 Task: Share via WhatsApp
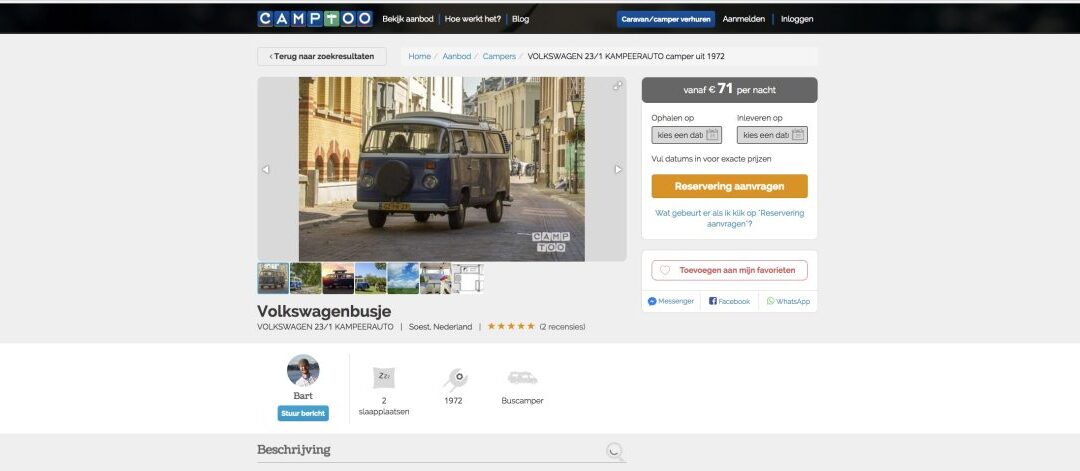tap(788, 301)
